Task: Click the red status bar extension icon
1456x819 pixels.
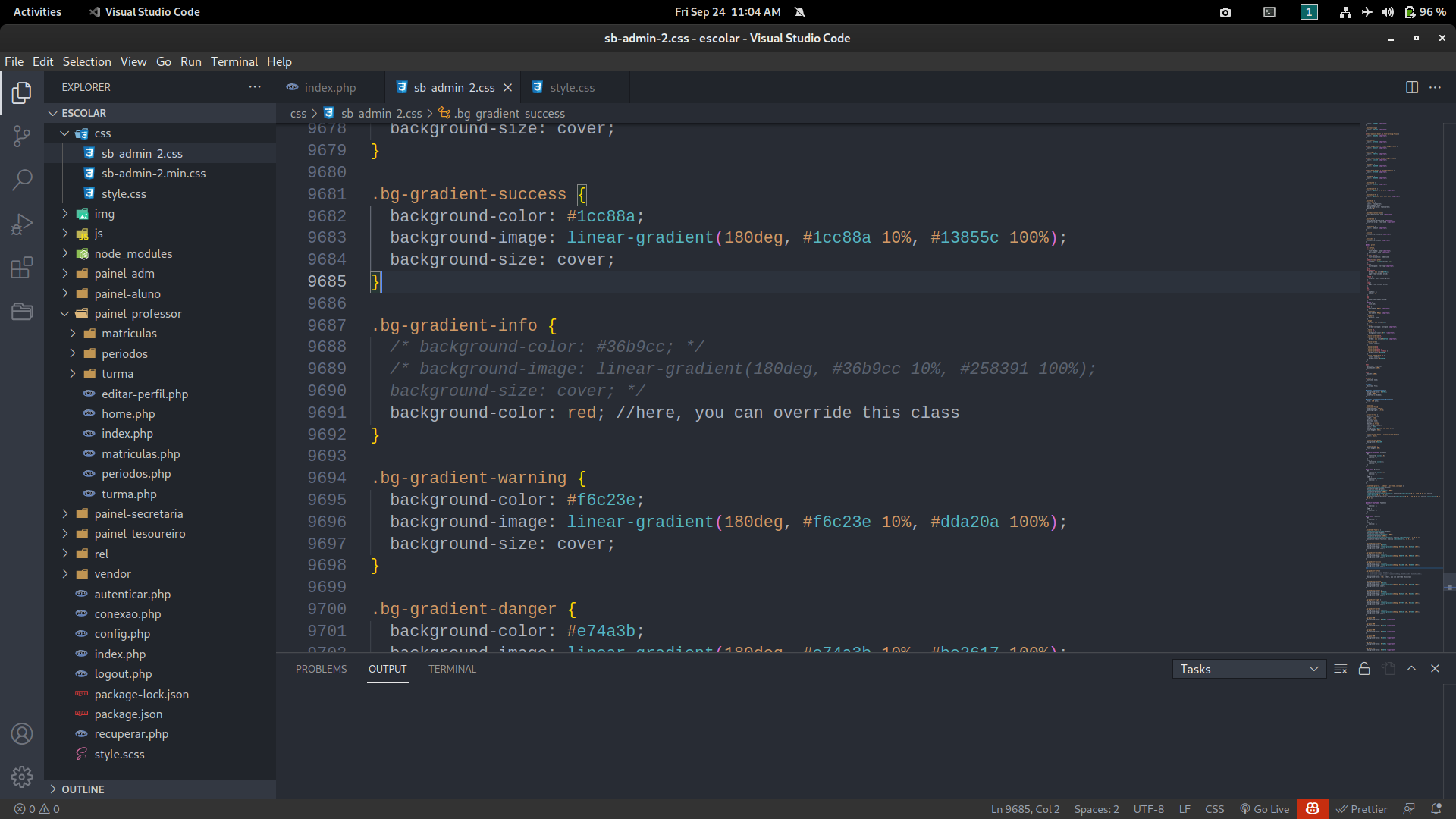Action: [x=1313, y=809]
